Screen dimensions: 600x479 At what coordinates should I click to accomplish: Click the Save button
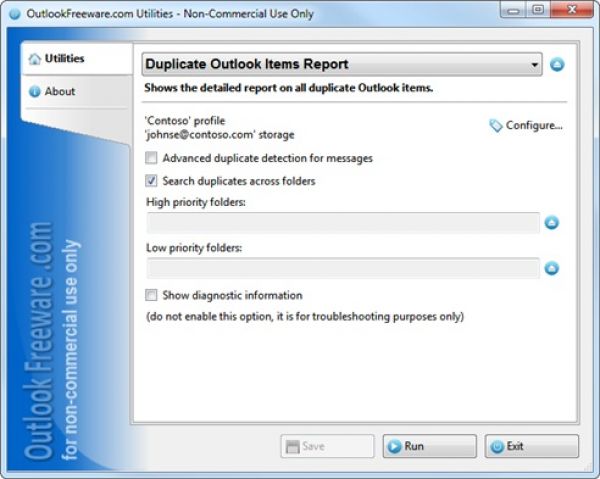coord(327,446)
